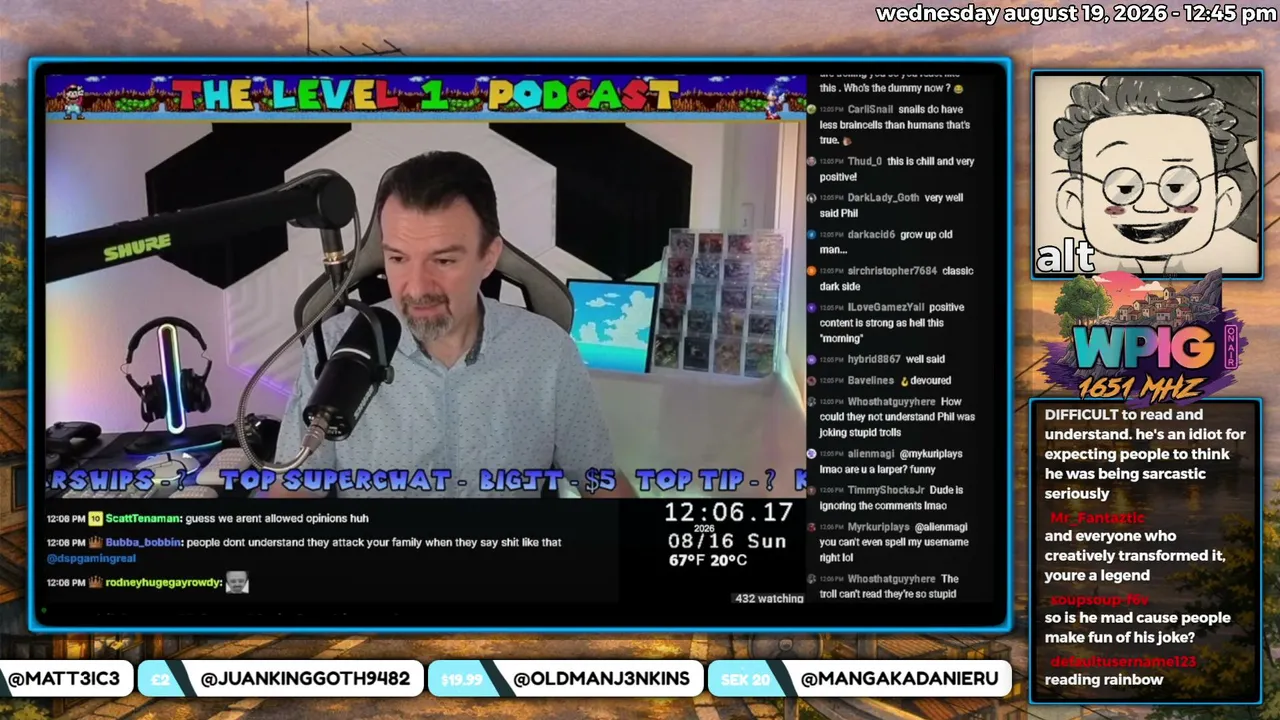Click the sirchristopher7684 username in side chat

(893, 271)
